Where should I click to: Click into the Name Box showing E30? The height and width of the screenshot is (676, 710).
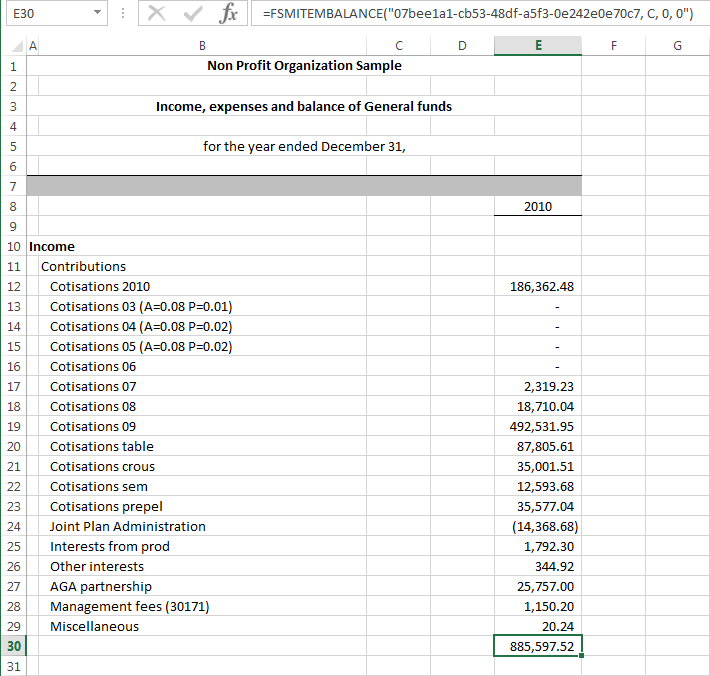tap(46, 14)
